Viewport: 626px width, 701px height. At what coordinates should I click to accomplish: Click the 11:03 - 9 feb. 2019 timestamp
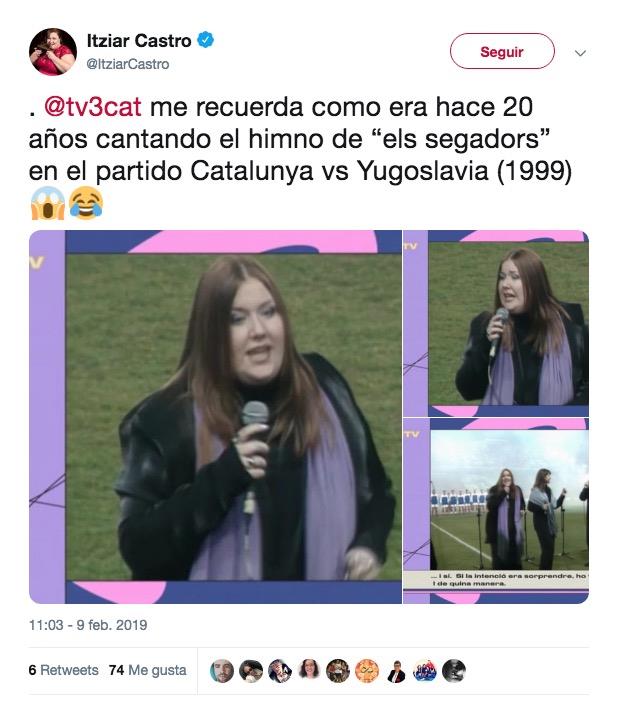88,625
